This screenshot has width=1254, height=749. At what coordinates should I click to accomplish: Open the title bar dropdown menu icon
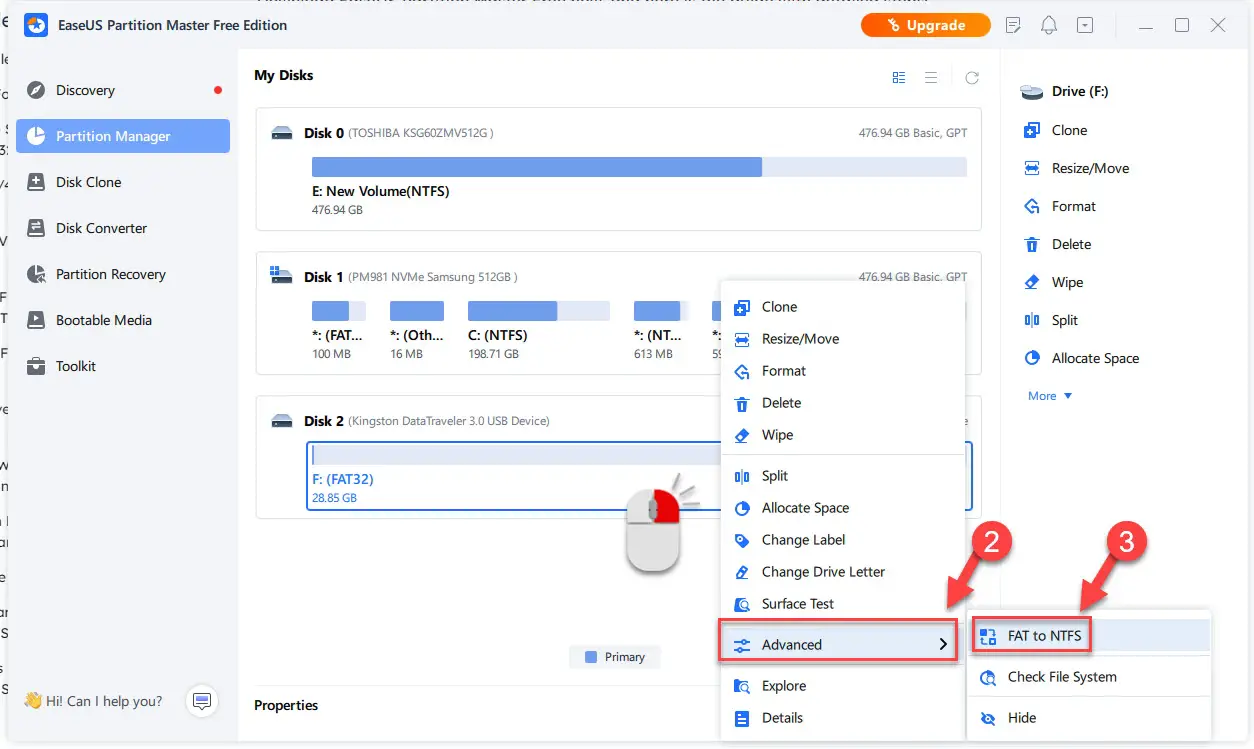[x=1085, y=25]
